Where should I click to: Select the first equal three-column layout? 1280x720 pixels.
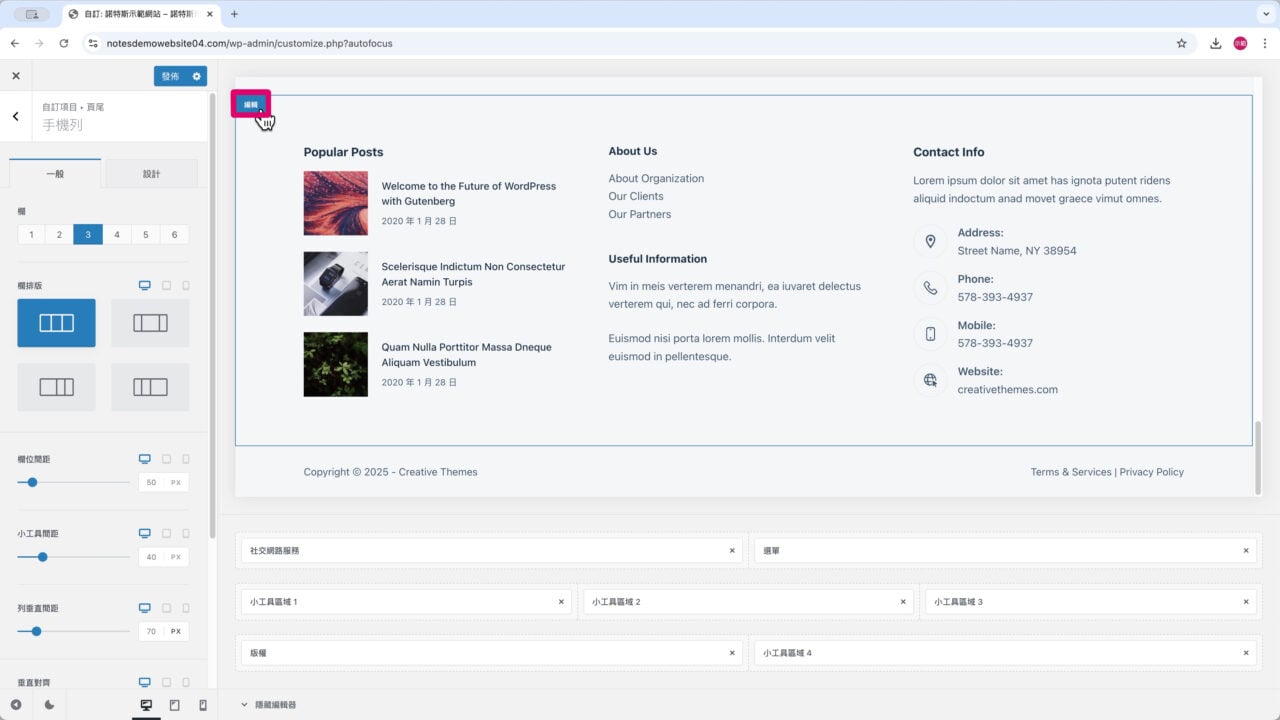(x=56, y=323)
